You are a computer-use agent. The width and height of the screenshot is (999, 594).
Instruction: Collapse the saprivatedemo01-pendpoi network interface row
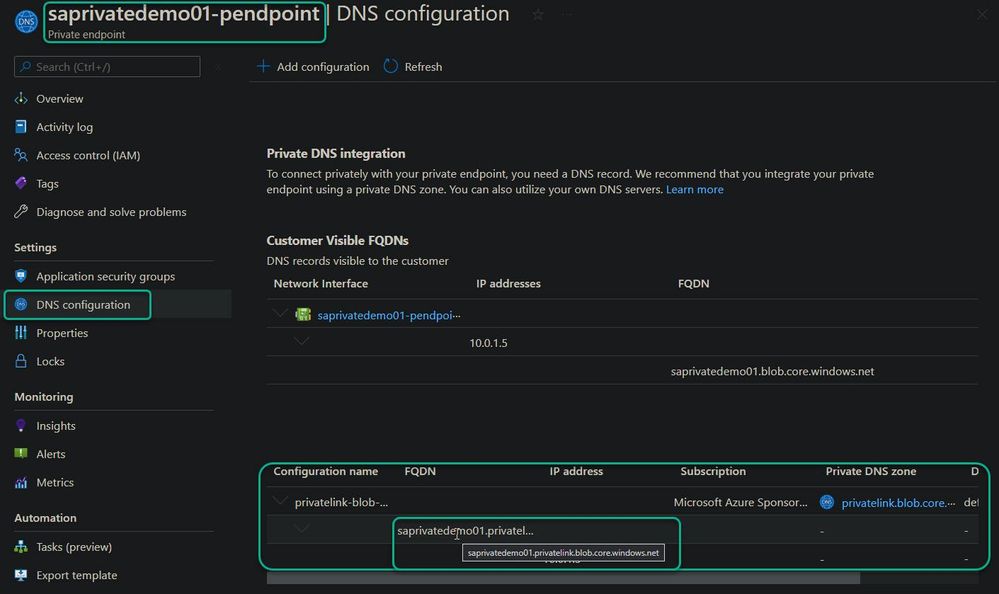pos(280,313)
